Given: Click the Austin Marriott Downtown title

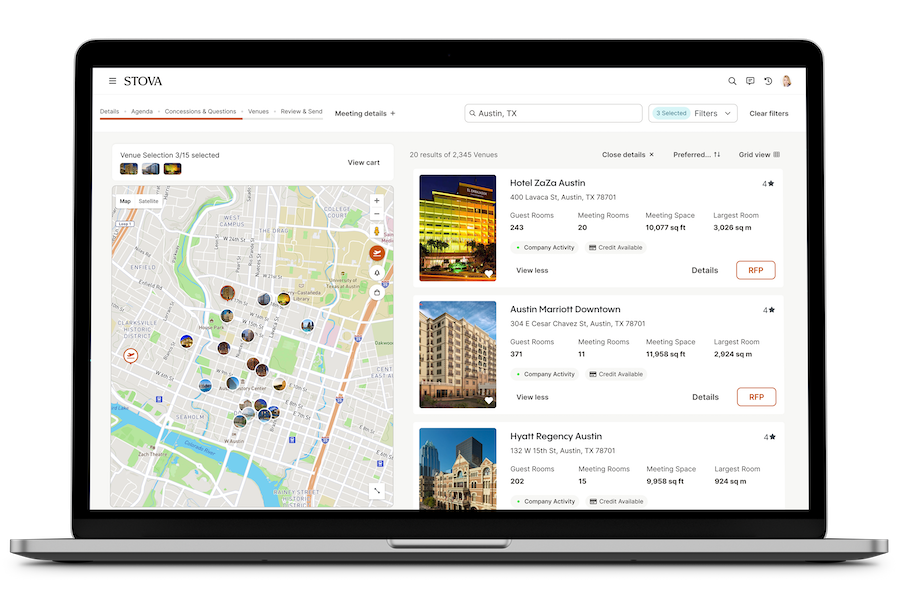Looking at the screenshot, I should click(565, 309).
